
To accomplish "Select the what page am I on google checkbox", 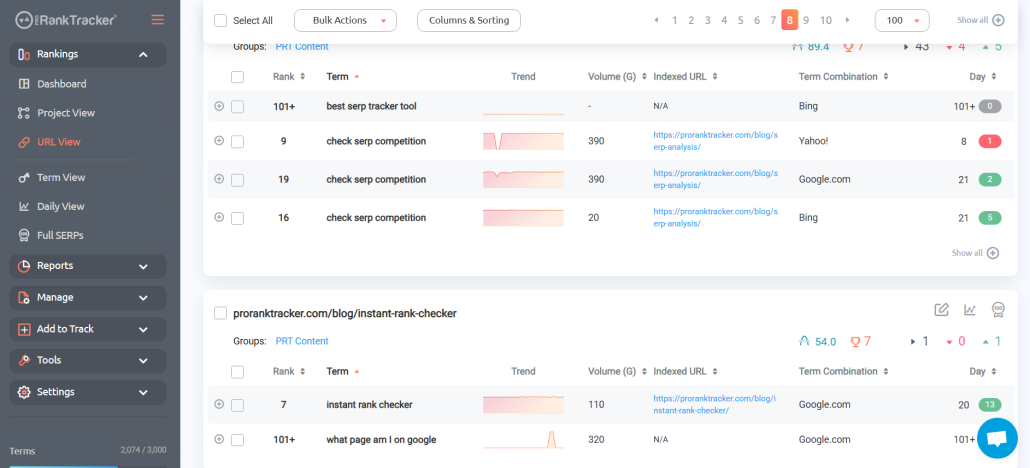I will [238, 440].
